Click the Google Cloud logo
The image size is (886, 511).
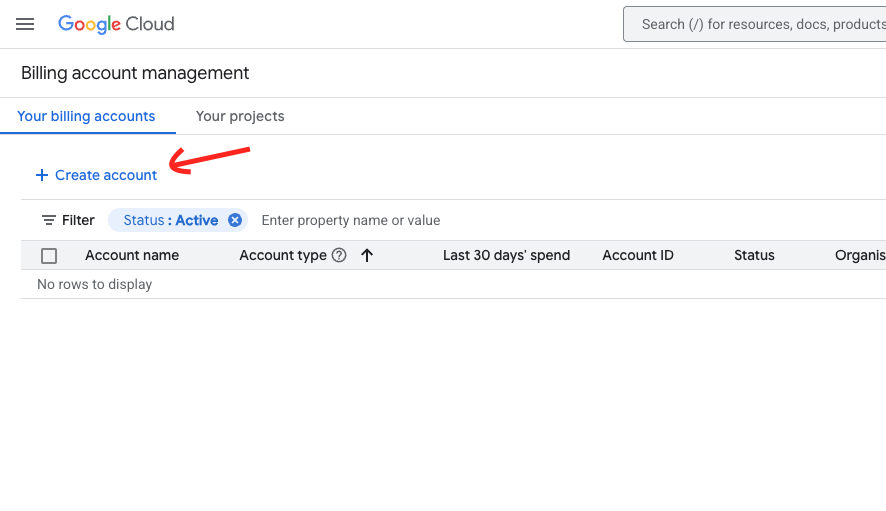pos(116,24)
